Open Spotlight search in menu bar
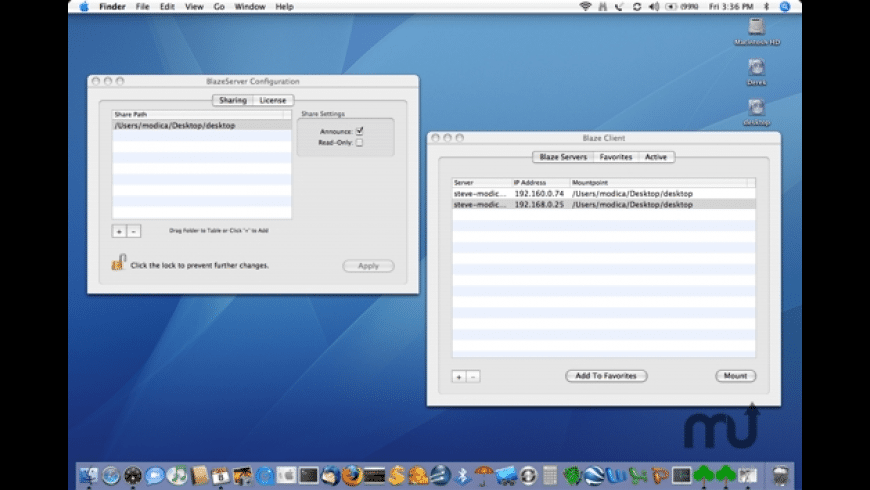 click(785, 7)
